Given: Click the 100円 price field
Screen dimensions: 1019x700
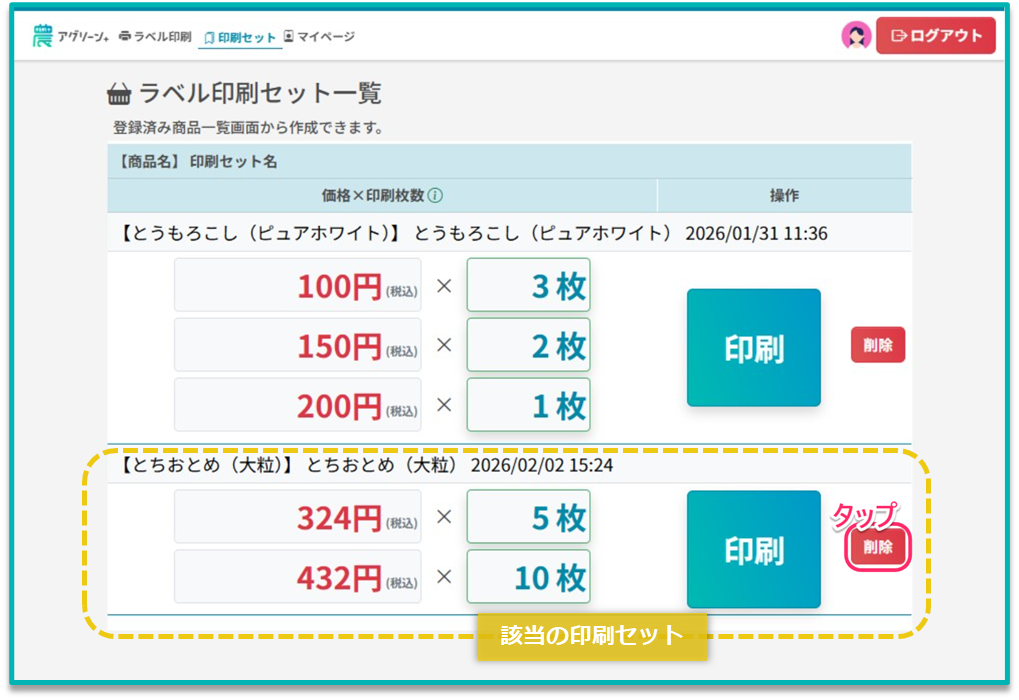Looking at the screenshot, I should (x=298, y=286).
